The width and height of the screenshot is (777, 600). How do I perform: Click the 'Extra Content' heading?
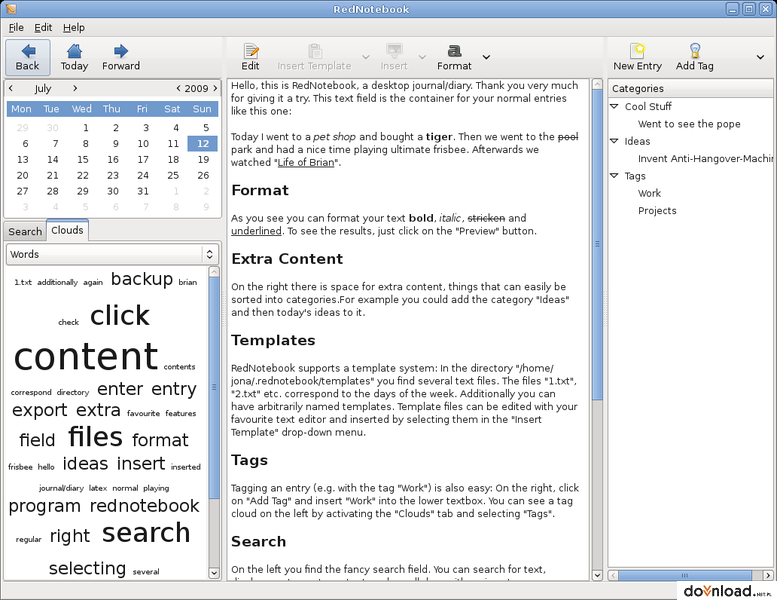287,259
